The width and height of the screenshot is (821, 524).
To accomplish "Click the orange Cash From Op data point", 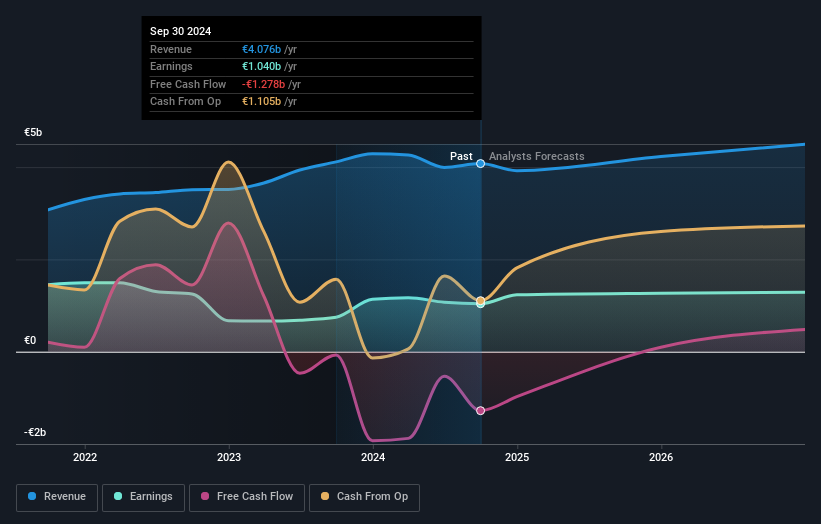I will pyautogui.click(x=480, y=300).
